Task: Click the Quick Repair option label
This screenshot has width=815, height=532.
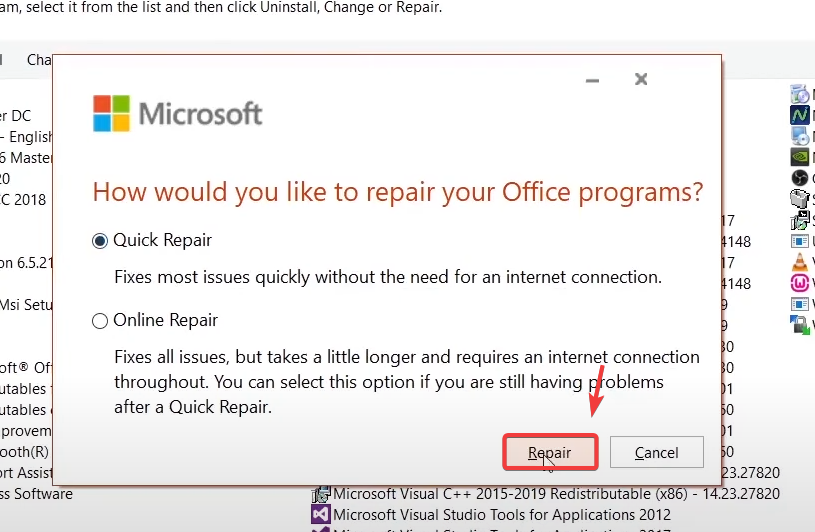Action: [162, 240]
